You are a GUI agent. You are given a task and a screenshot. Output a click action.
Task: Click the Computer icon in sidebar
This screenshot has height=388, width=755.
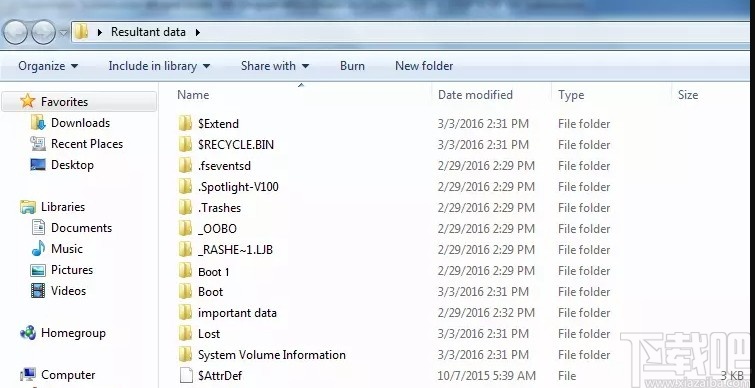[28, 375]
